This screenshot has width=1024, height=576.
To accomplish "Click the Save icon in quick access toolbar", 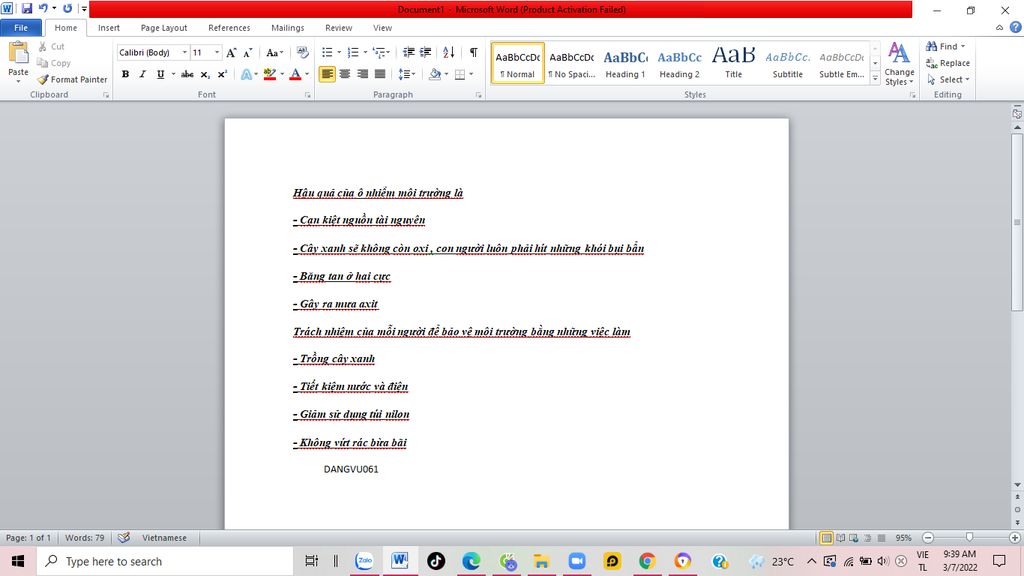I will 27,9.
